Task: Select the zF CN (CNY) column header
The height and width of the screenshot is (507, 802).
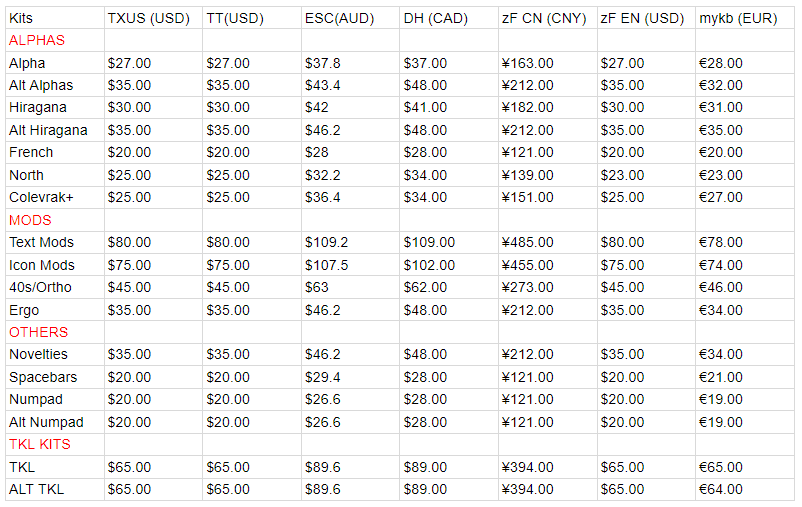Action: coord(544,18)
